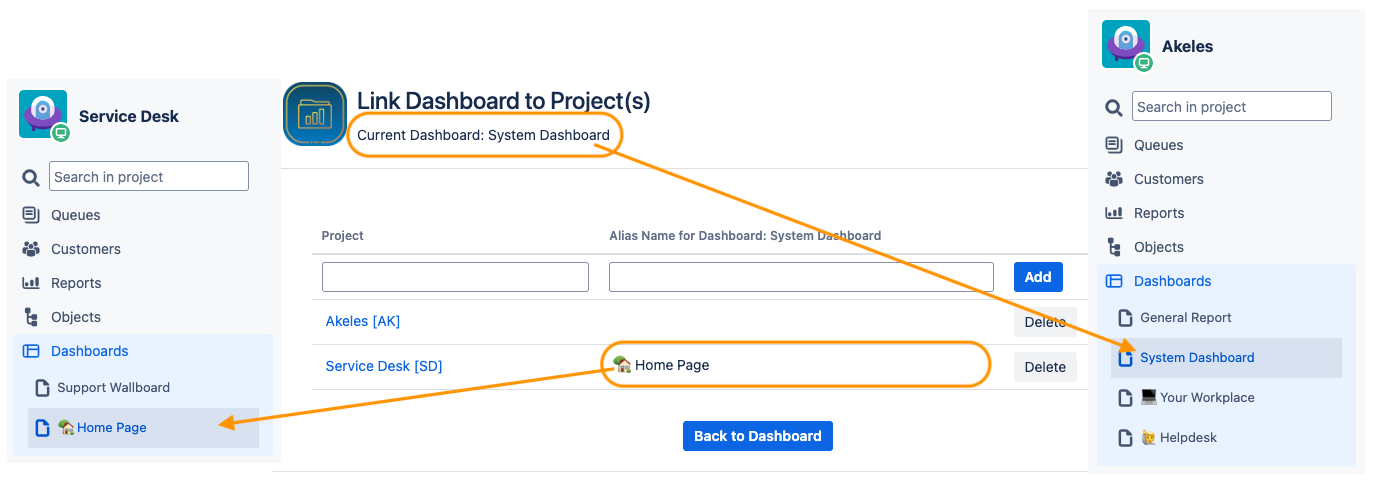Image resolution: width=1375 pixels, height=481 pixels.
Task: Click Back to Dashboard button
Action: [x=757, y=436]
